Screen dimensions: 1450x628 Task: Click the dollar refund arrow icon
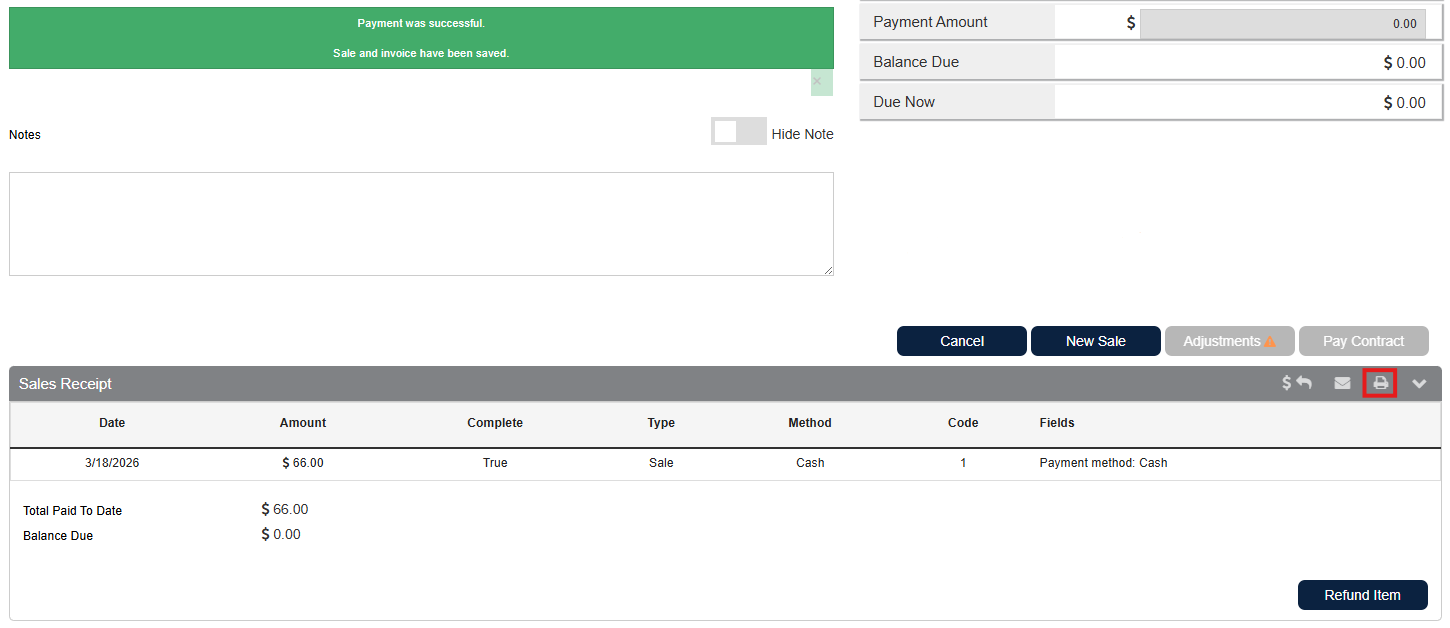(1297, 383)
